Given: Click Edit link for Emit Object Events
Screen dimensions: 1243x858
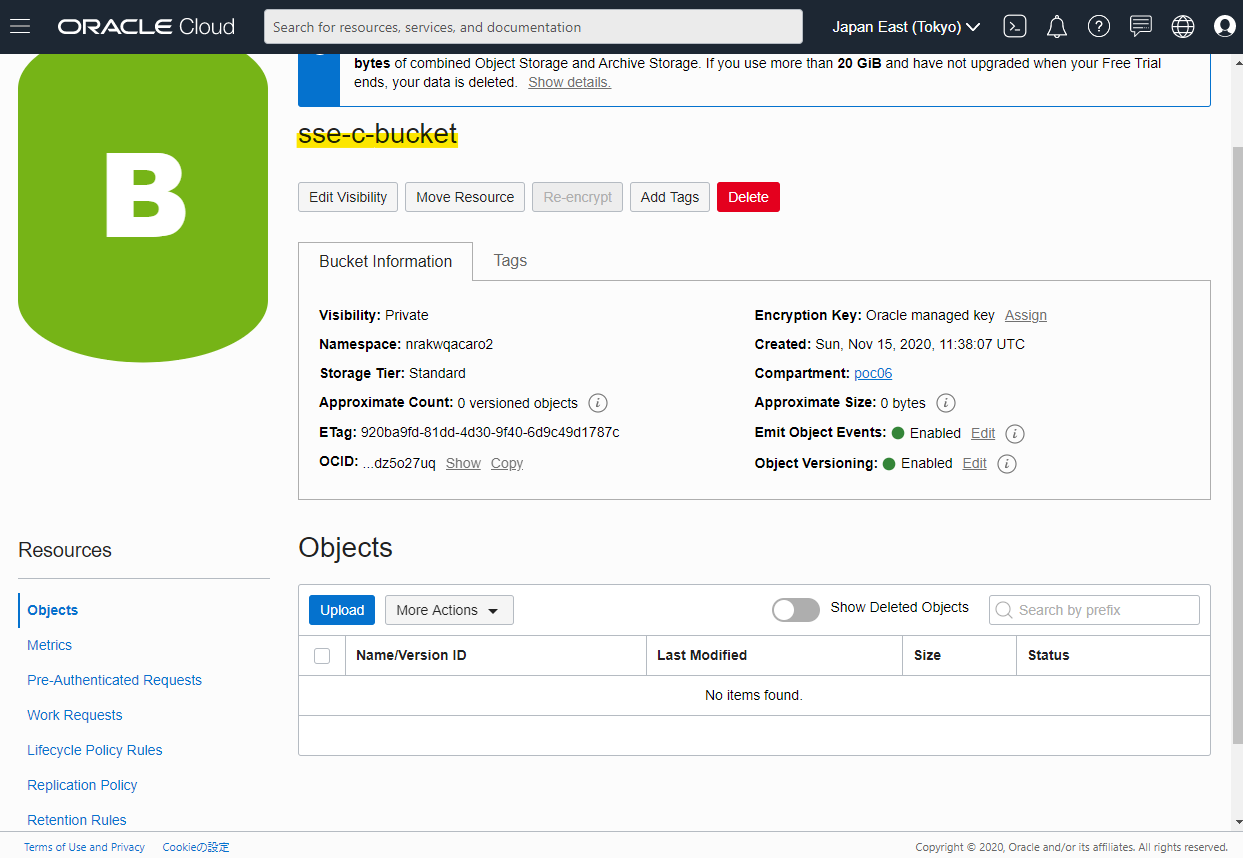Looking at the screenshot, I should [983, 433].
